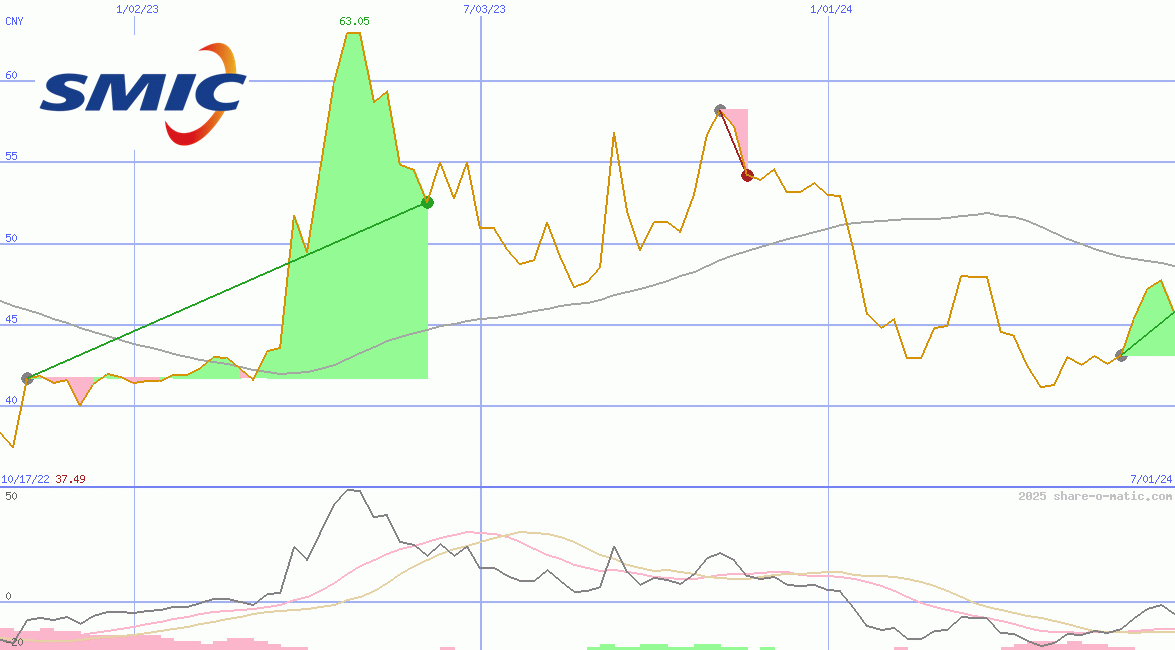Click the 7/01/24 end date label
1175x650 pixels.
(1150, 479)
